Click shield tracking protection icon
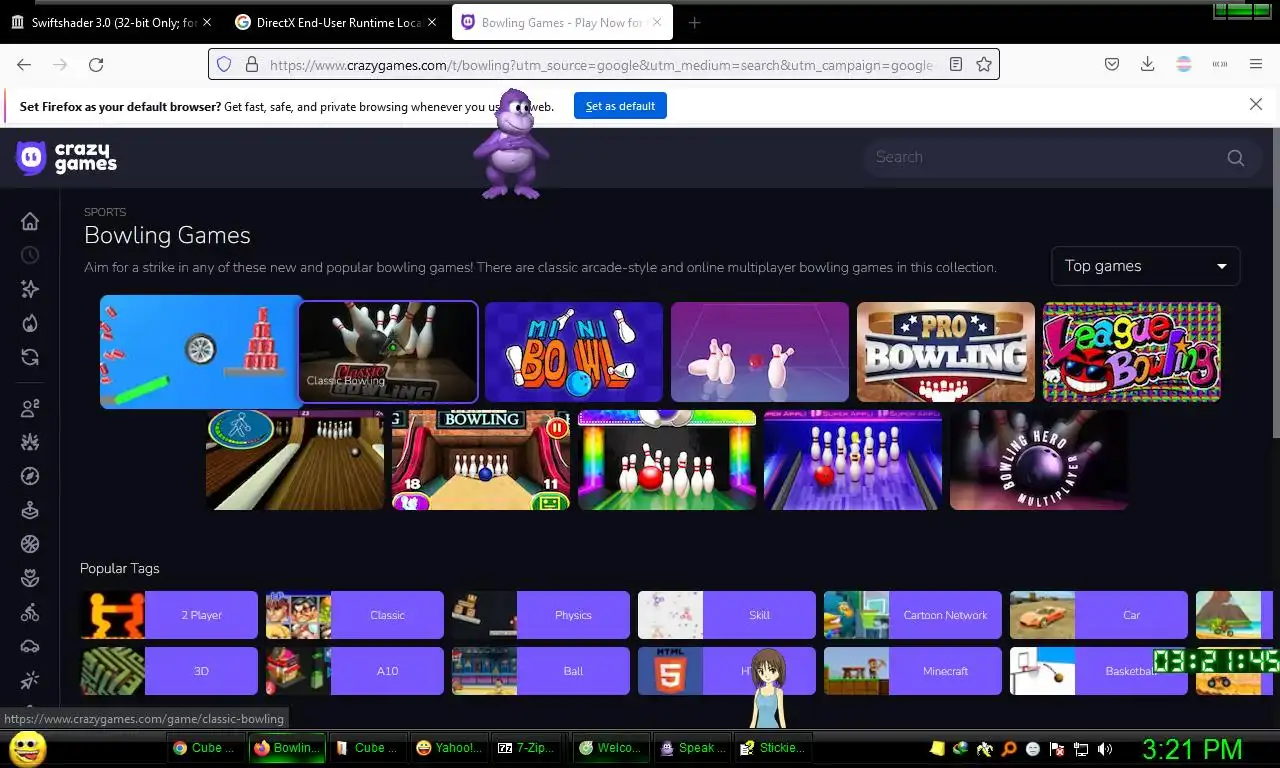Viewport: 1280px width, 768px height. click(x=224, y=64)
